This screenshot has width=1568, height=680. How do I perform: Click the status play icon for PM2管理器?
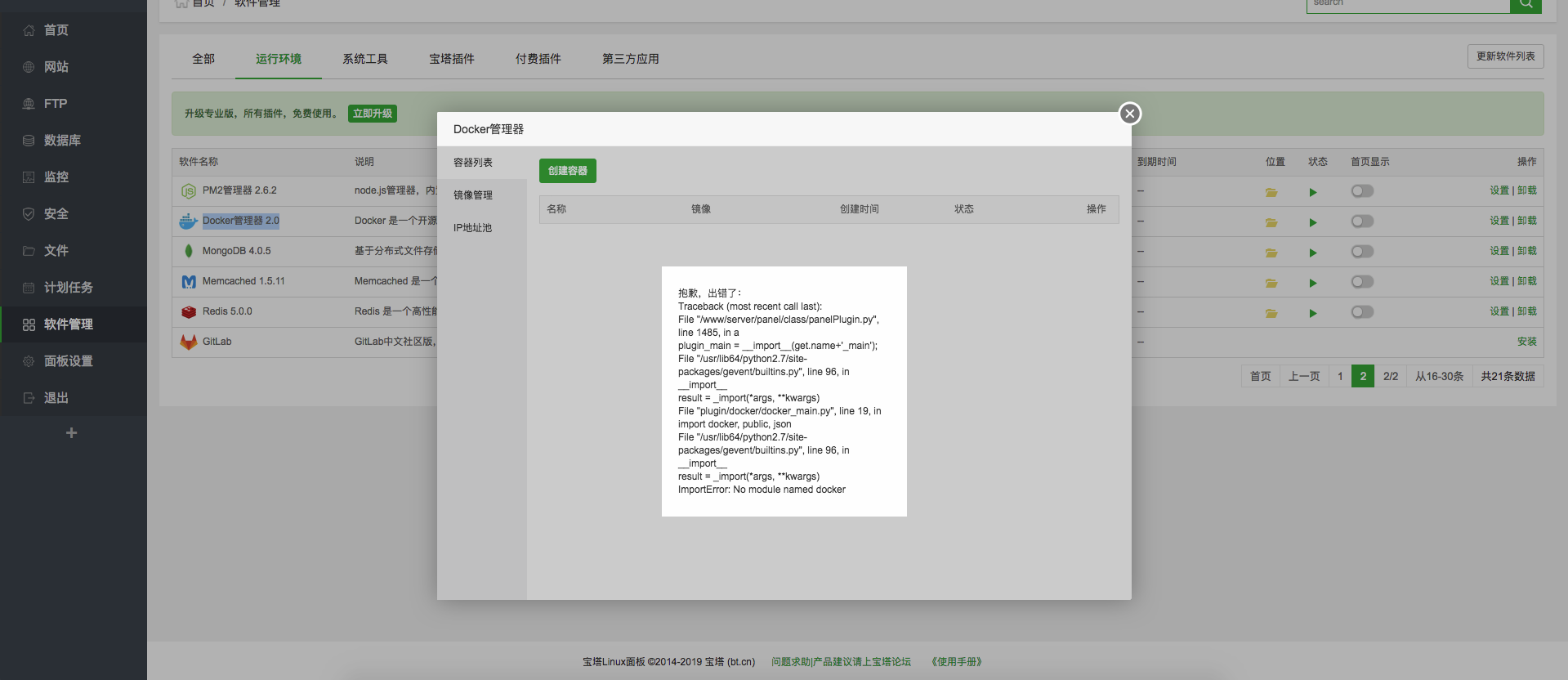[1313, 193]
